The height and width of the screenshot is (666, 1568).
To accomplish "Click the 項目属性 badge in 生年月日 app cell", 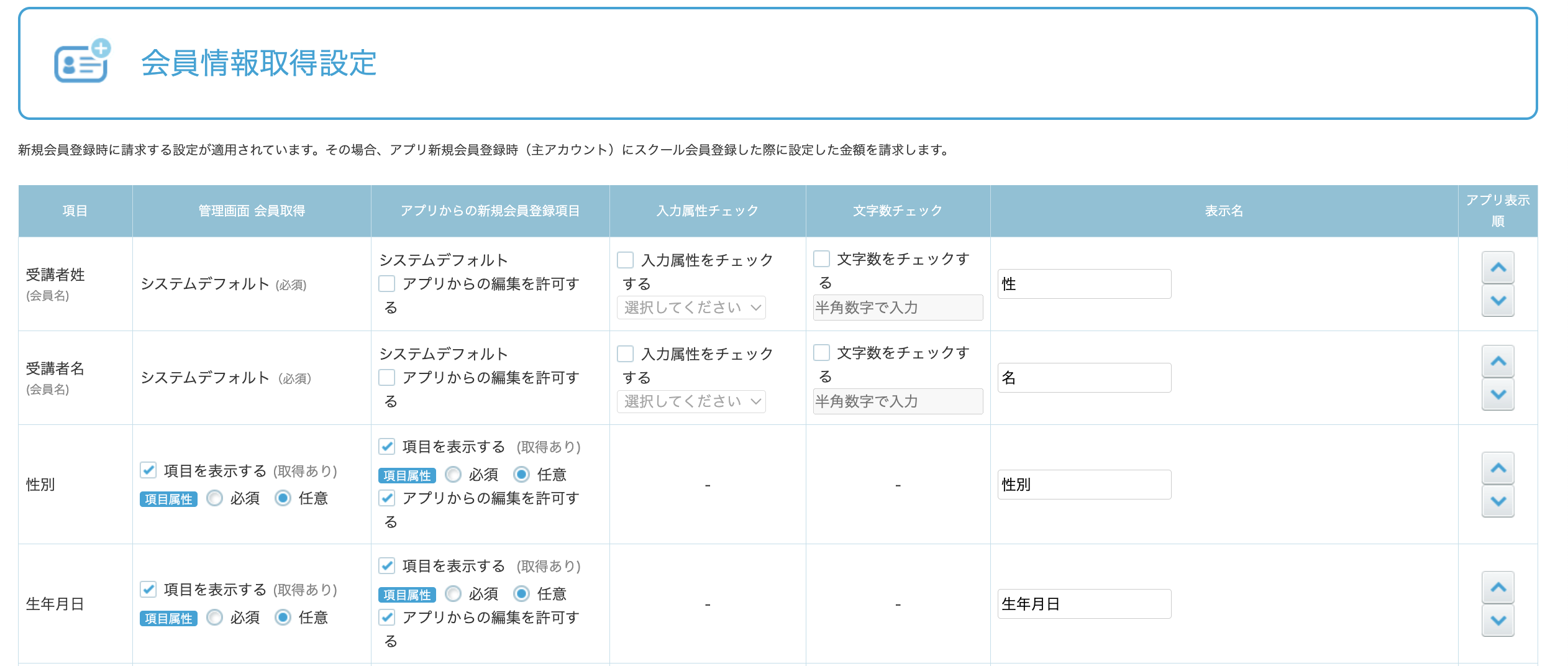I will point(407,595).
